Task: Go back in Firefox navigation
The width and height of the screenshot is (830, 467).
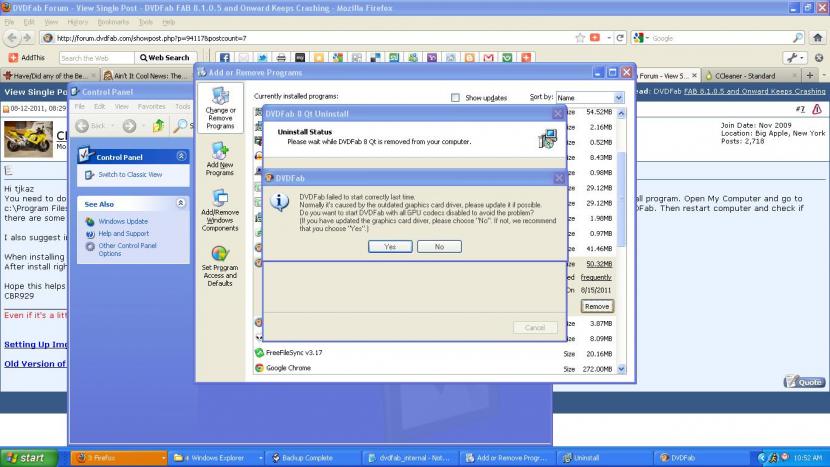Action: [x=12, y=38]
